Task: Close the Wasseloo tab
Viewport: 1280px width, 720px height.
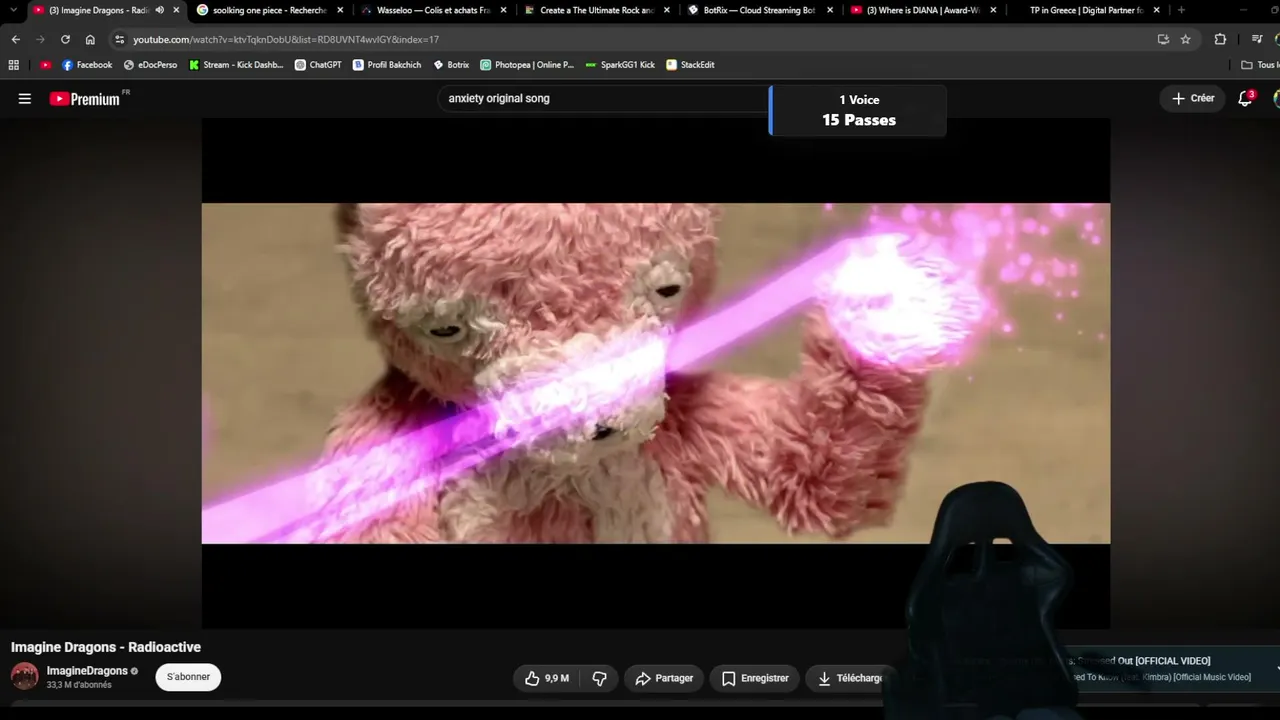Action: pos(503,10)
